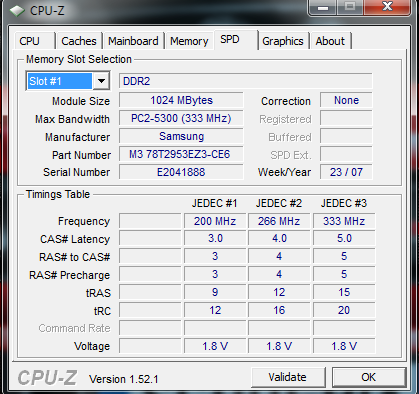Minimize the CPU-Z window
419x394 pixels.
[x=323, y=7]
